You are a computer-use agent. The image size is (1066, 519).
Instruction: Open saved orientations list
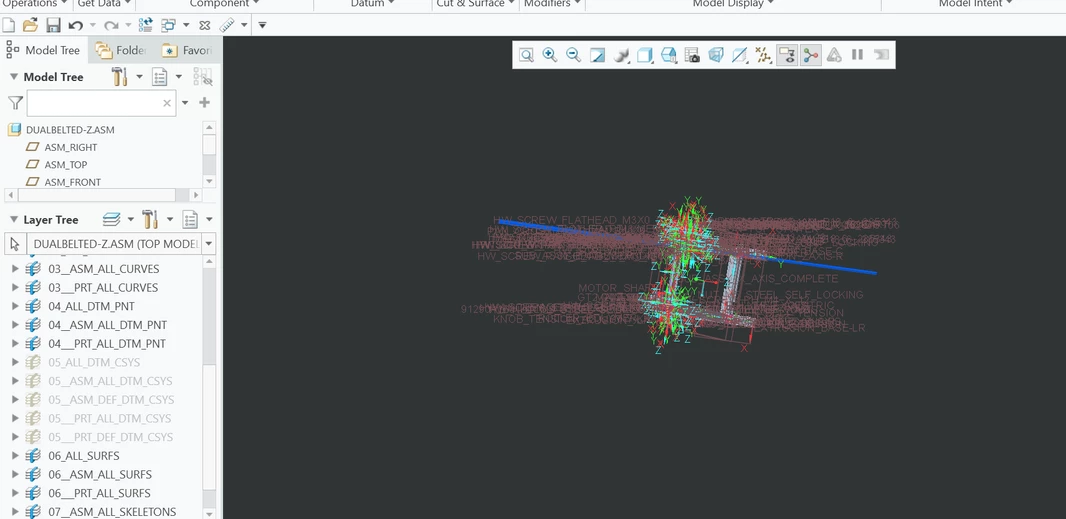click(668, 55)
